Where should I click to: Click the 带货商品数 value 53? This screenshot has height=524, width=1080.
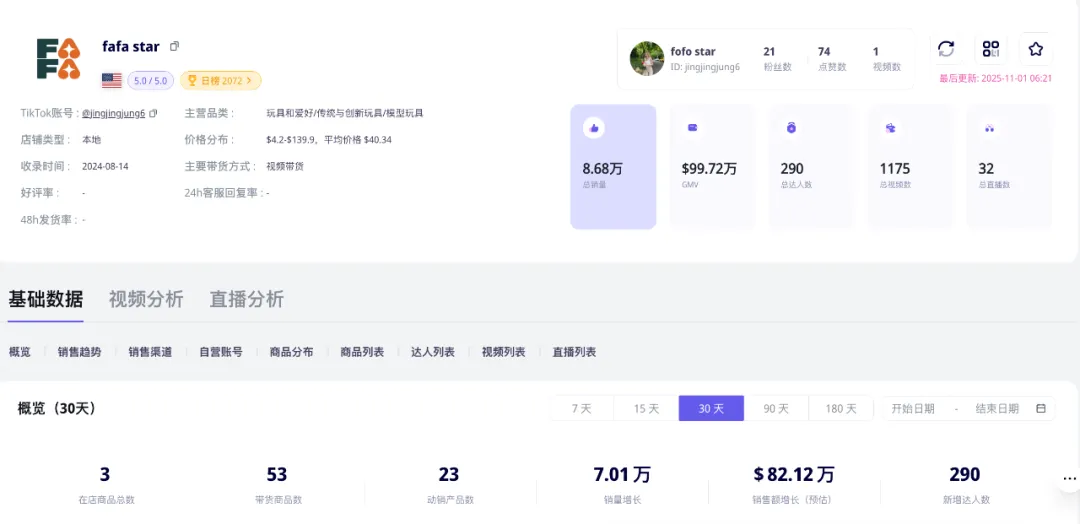click(277, 474)
